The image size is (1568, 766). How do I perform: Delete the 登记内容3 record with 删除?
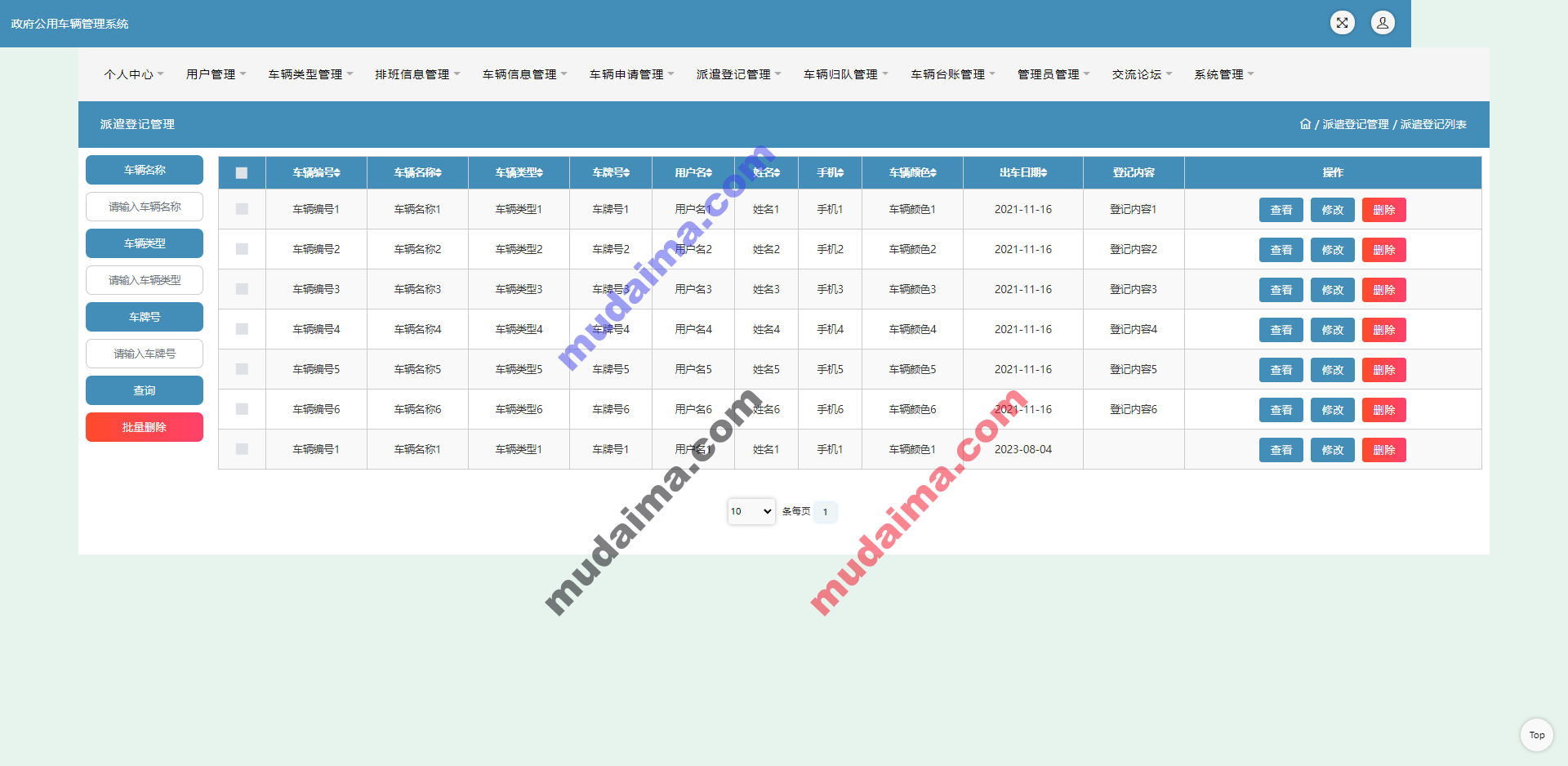1384,290
